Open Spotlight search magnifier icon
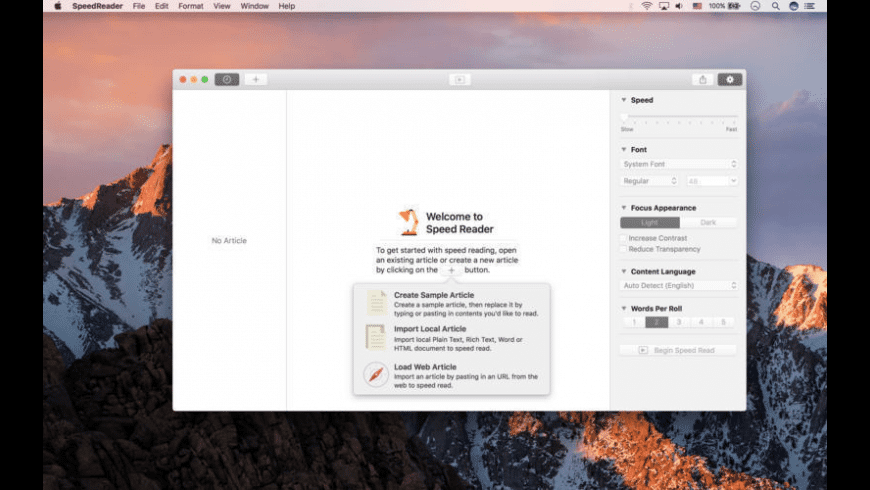 pos(775,6)
